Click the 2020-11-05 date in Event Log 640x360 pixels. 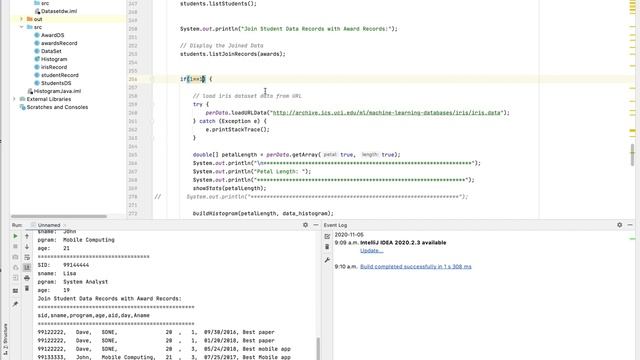point(349,235)
